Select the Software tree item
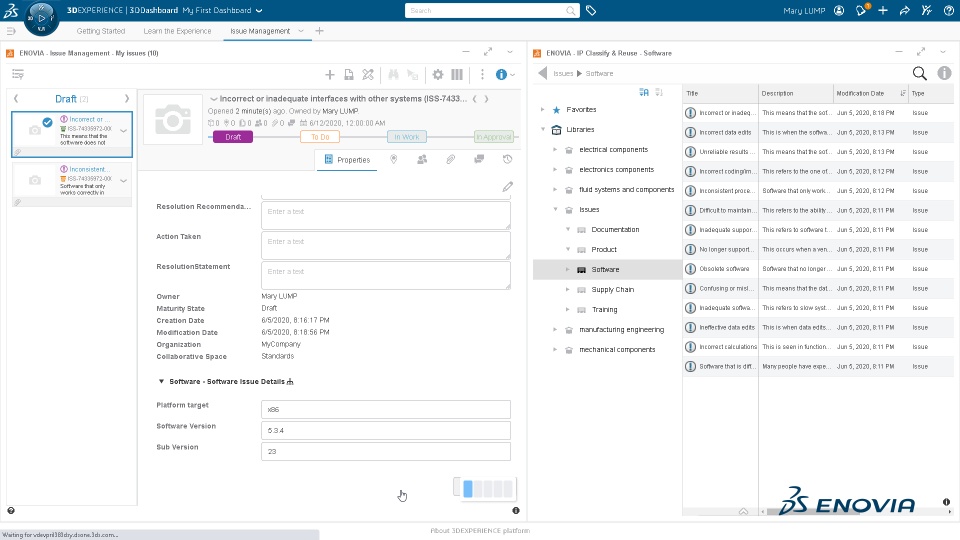Screen dimensions: 960x540 [x=607, y=269]
